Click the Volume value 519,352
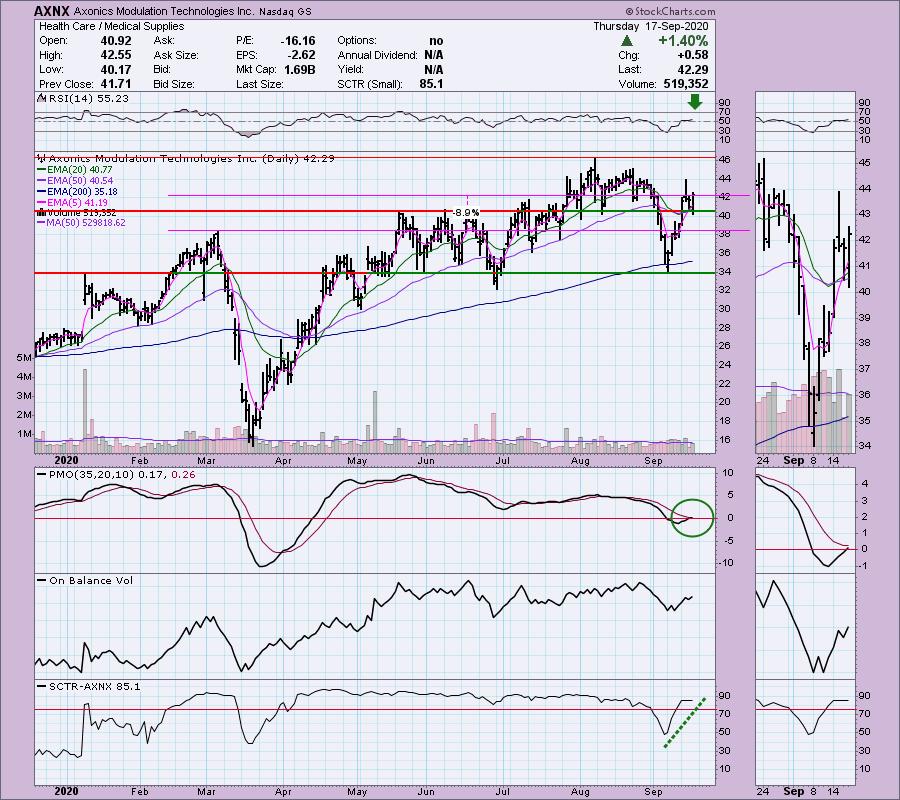900x800 pixels. [685, 84]
